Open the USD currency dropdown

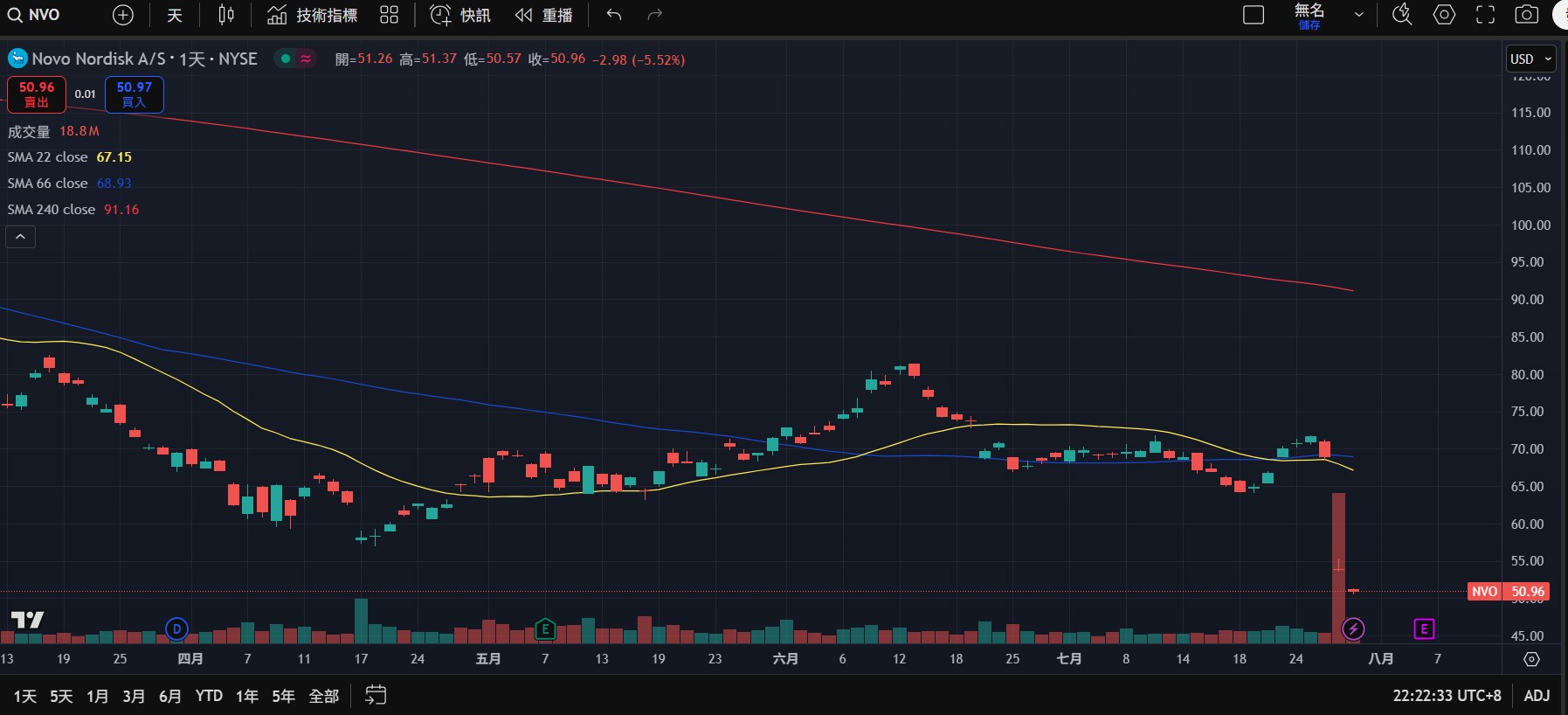tap(1530, 59)
